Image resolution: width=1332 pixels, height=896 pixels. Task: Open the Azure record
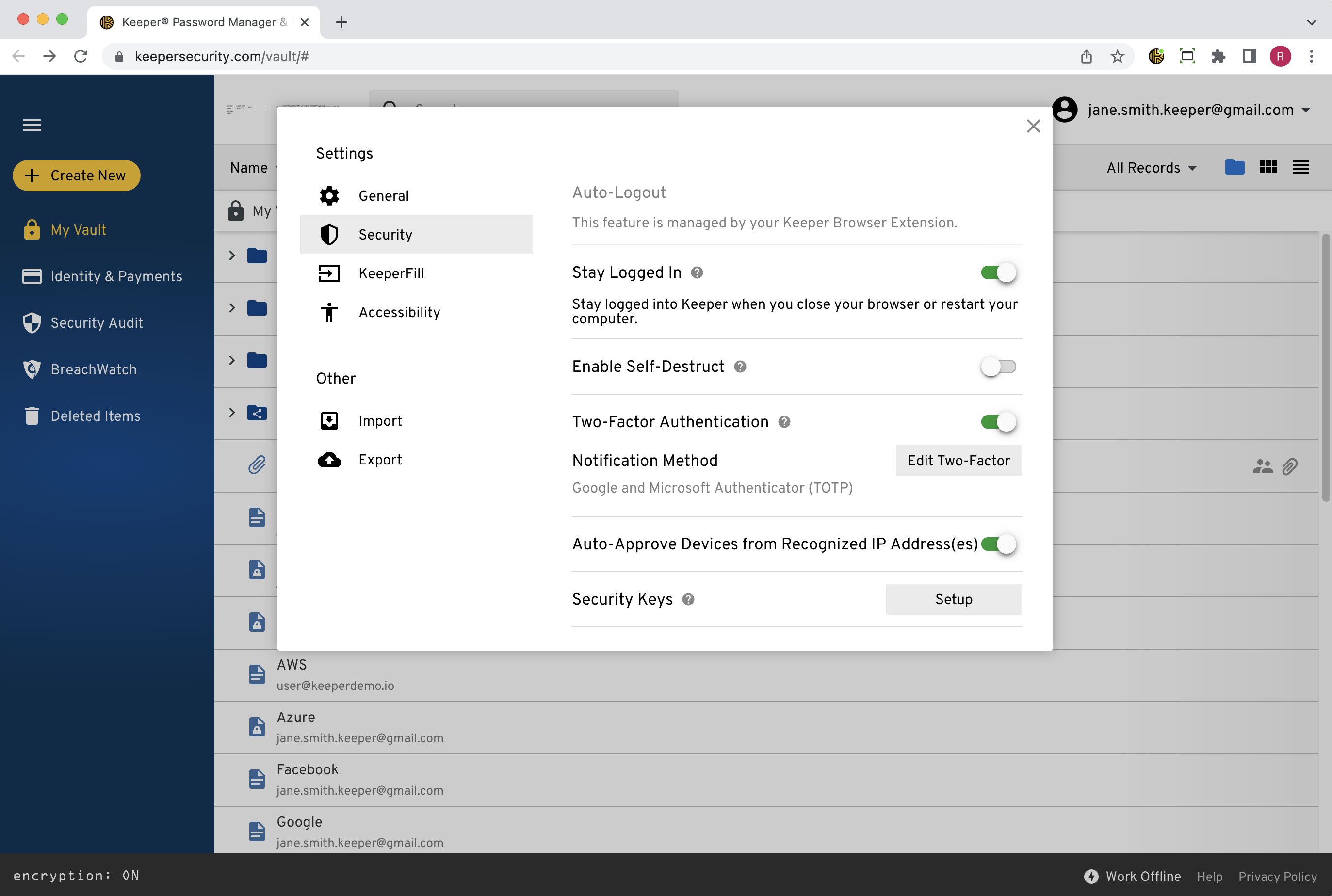766,727
